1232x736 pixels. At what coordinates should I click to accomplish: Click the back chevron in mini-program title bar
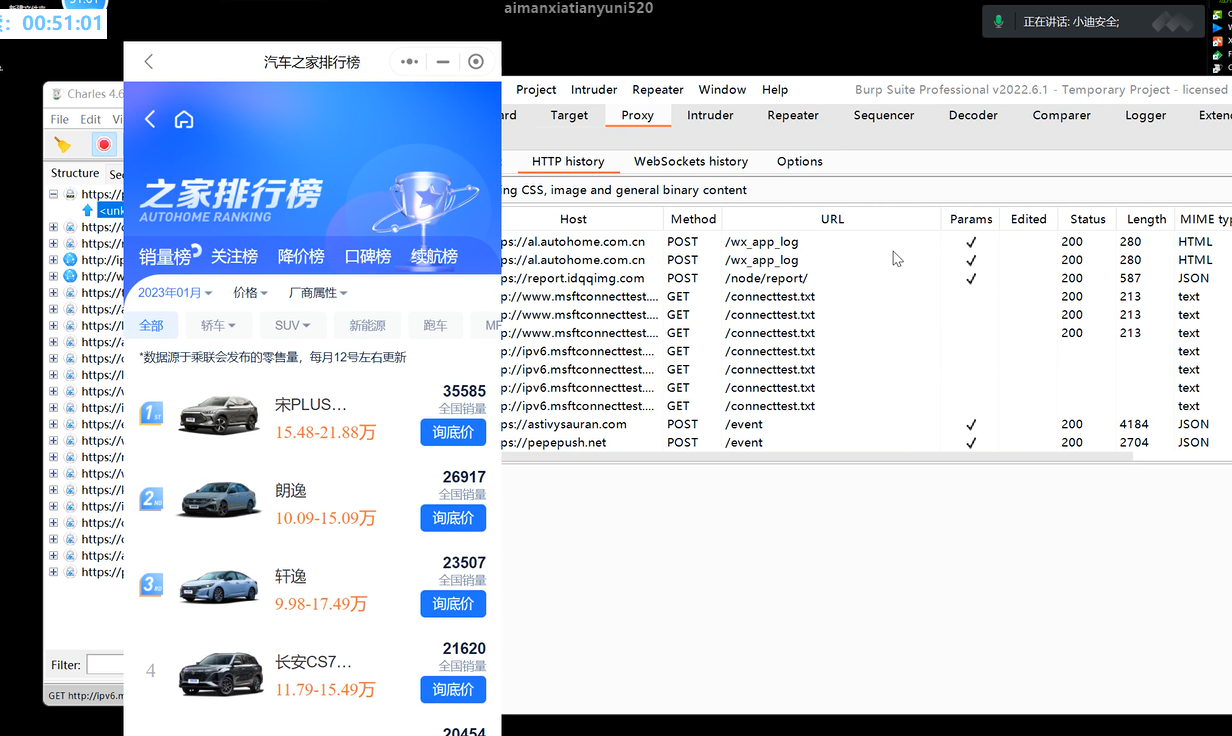click(x=149, y=62)
